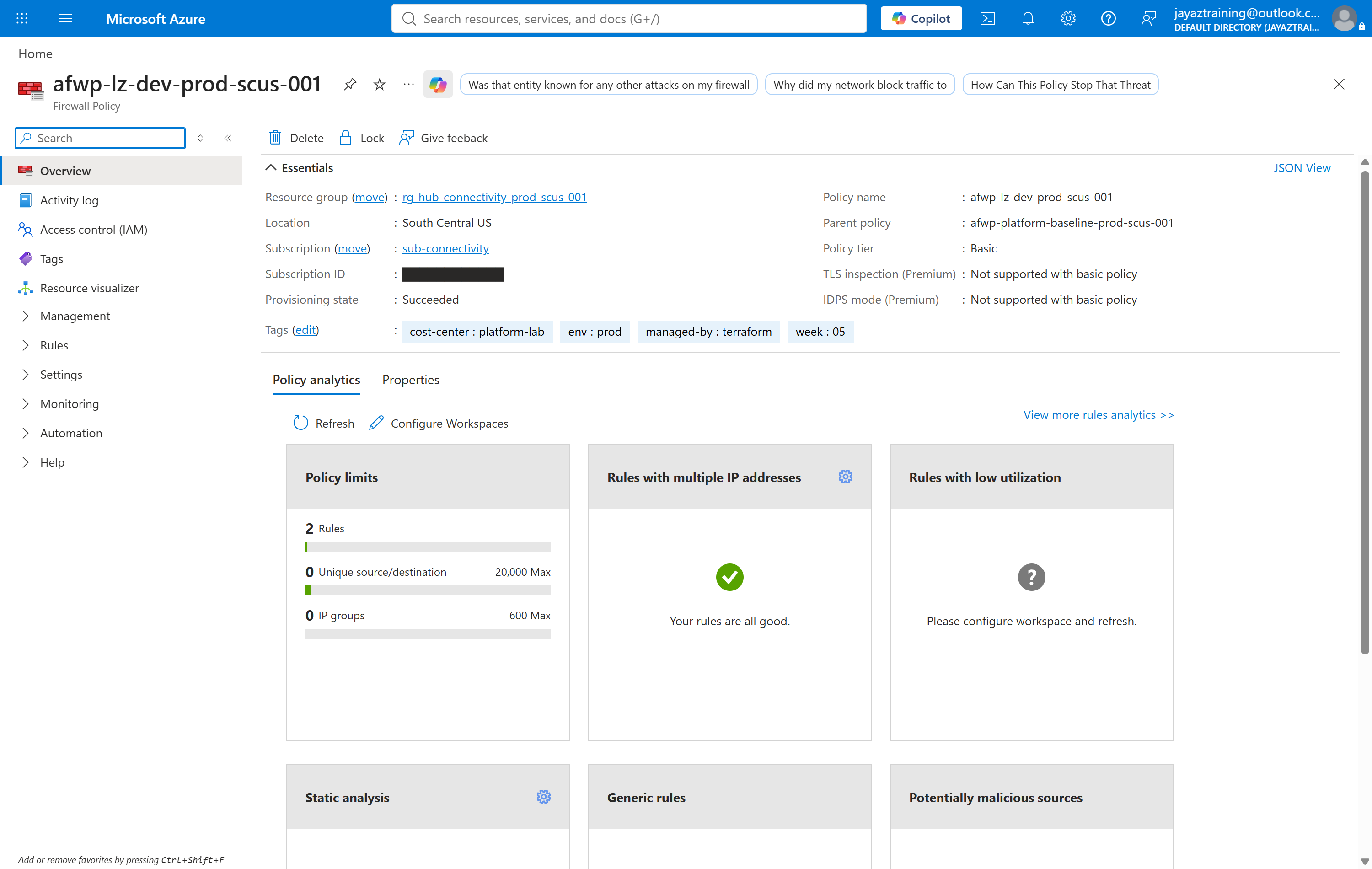
Task: Click the Delete trash icon
Action: tap(275, 137)
